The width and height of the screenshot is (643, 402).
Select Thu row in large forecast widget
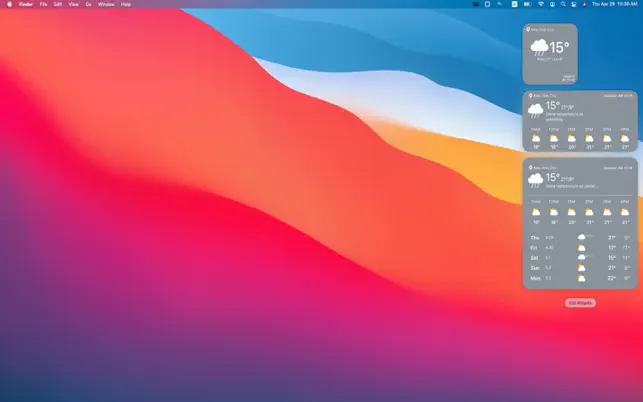point(580,237)
